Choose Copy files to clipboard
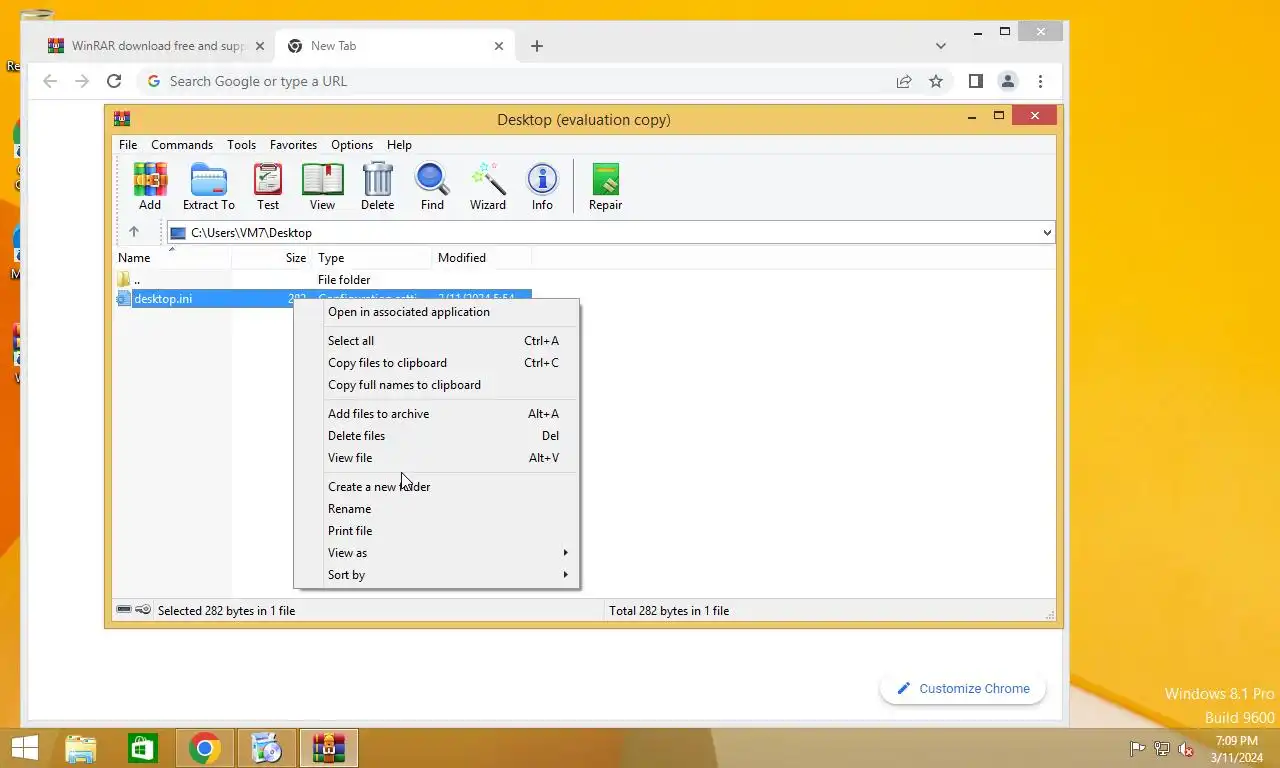This screenshot has width=1280, height=768. [x=437, y=363]
